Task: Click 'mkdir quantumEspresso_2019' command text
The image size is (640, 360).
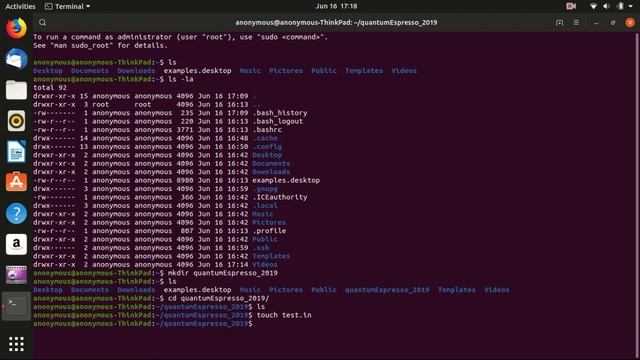Action: click(223, 273)
